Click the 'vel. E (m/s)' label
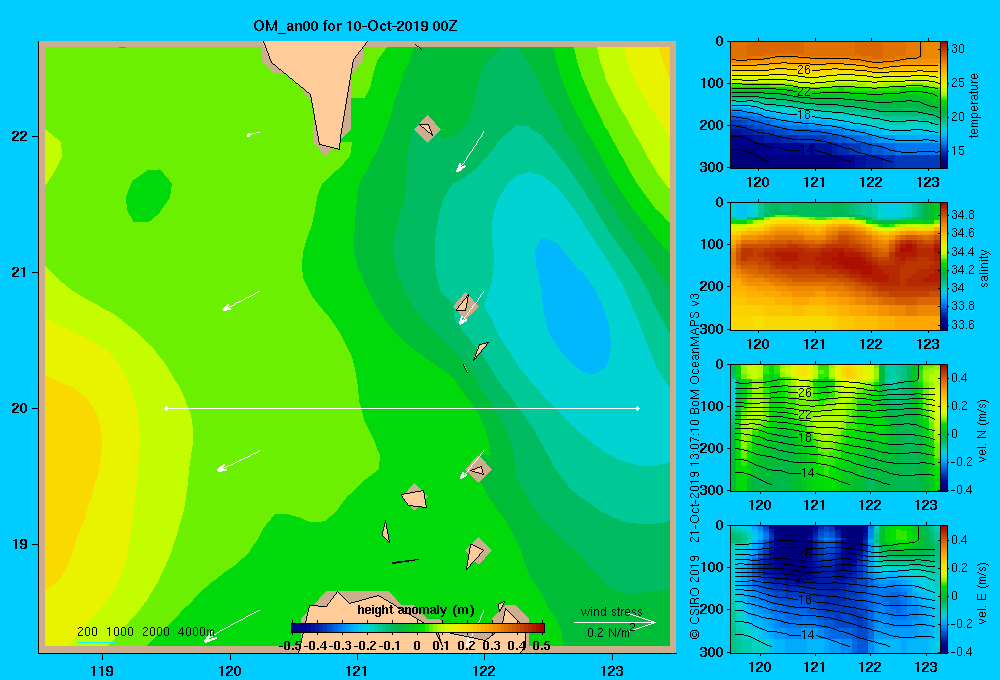Image resolution: width=1000 pixels, height=680 pixels. tap(983, 592)
